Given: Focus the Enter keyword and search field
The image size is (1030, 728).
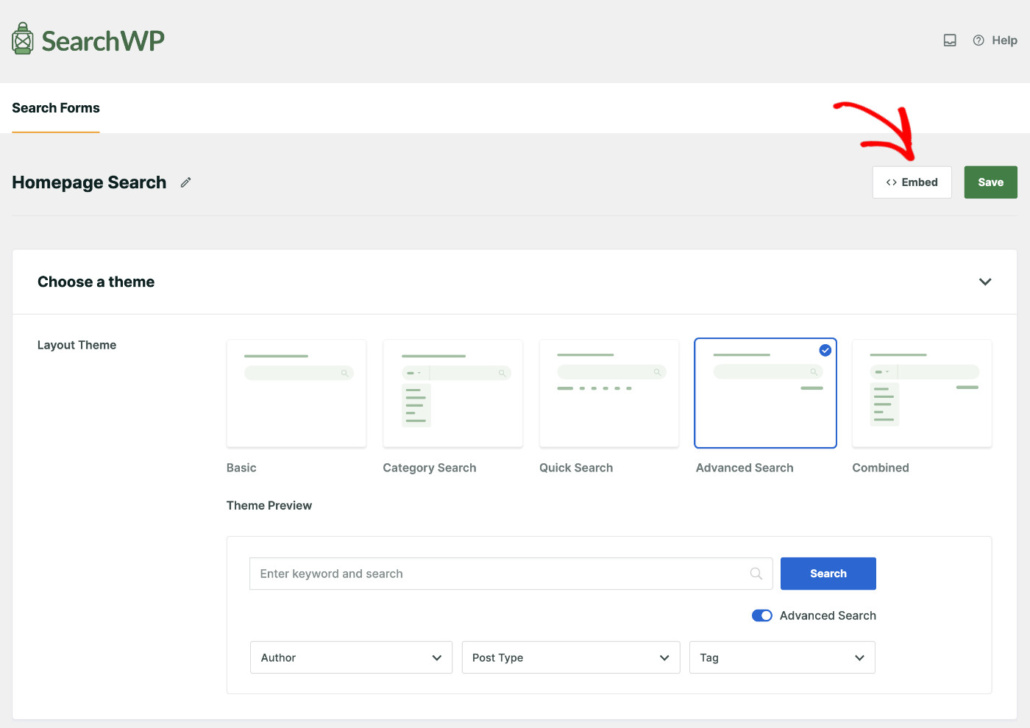Looking at the screenshot, I should 510,574.
